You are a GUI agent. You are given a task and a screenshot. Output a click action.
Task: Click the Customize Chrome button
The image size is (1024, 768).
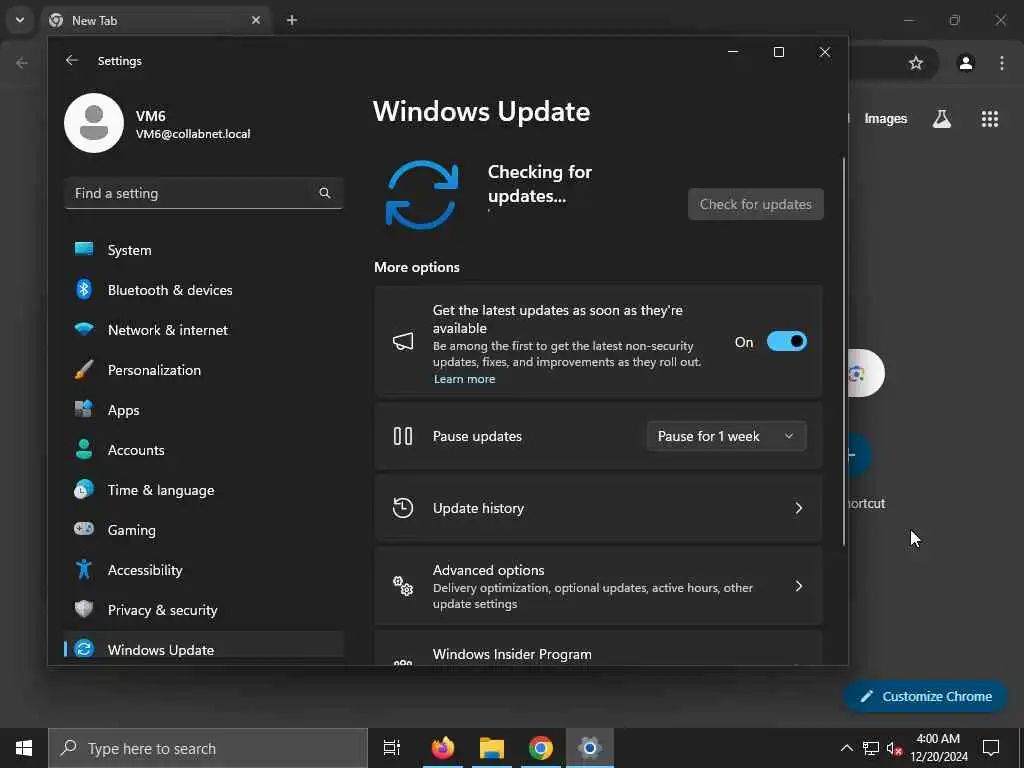(926, 696)
